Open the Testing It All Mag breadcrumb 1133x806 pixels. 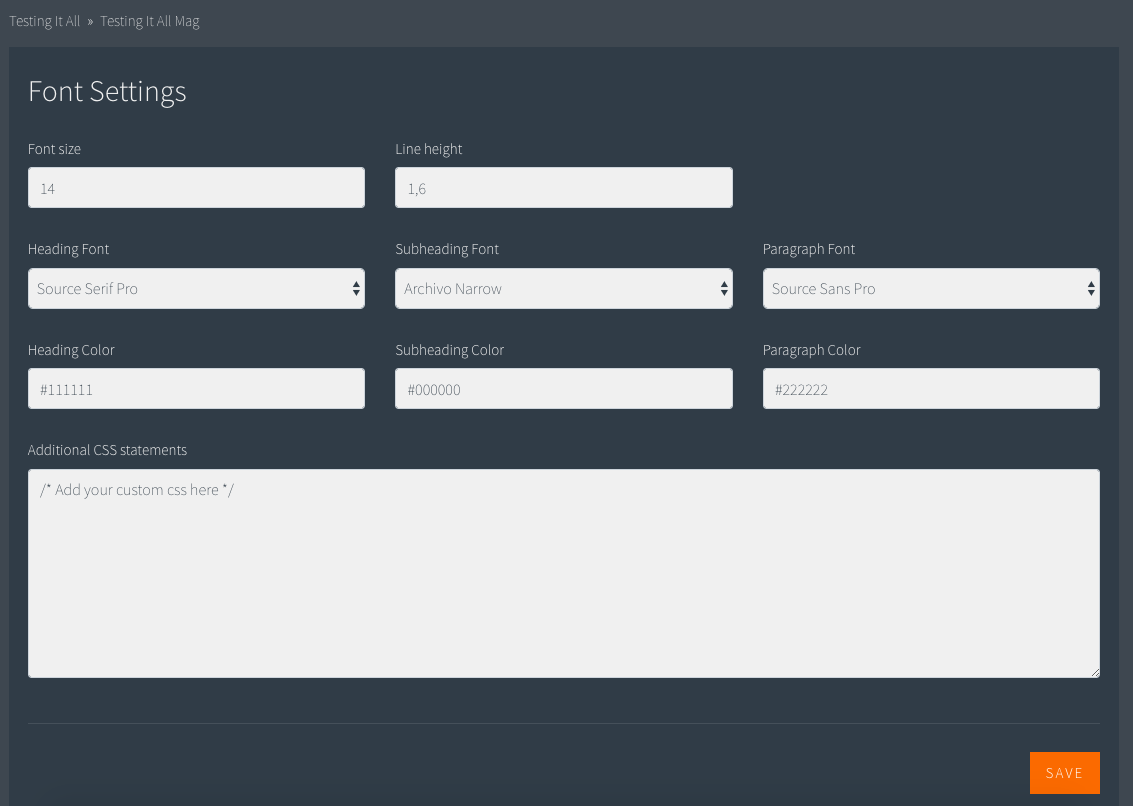[x=150, y=21]
